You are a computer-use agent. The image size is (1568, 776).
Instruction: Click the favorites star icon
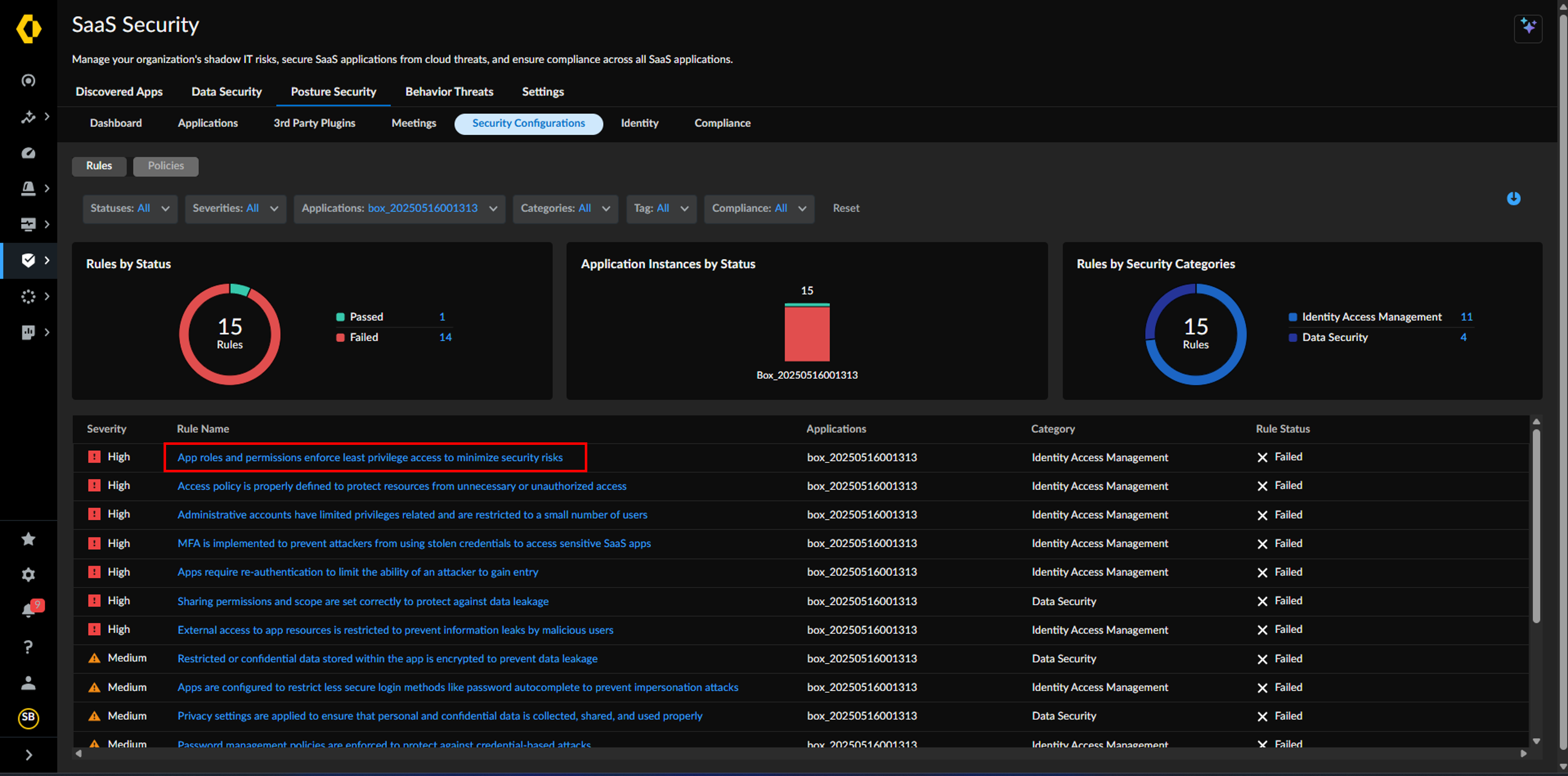pos(28,538)
